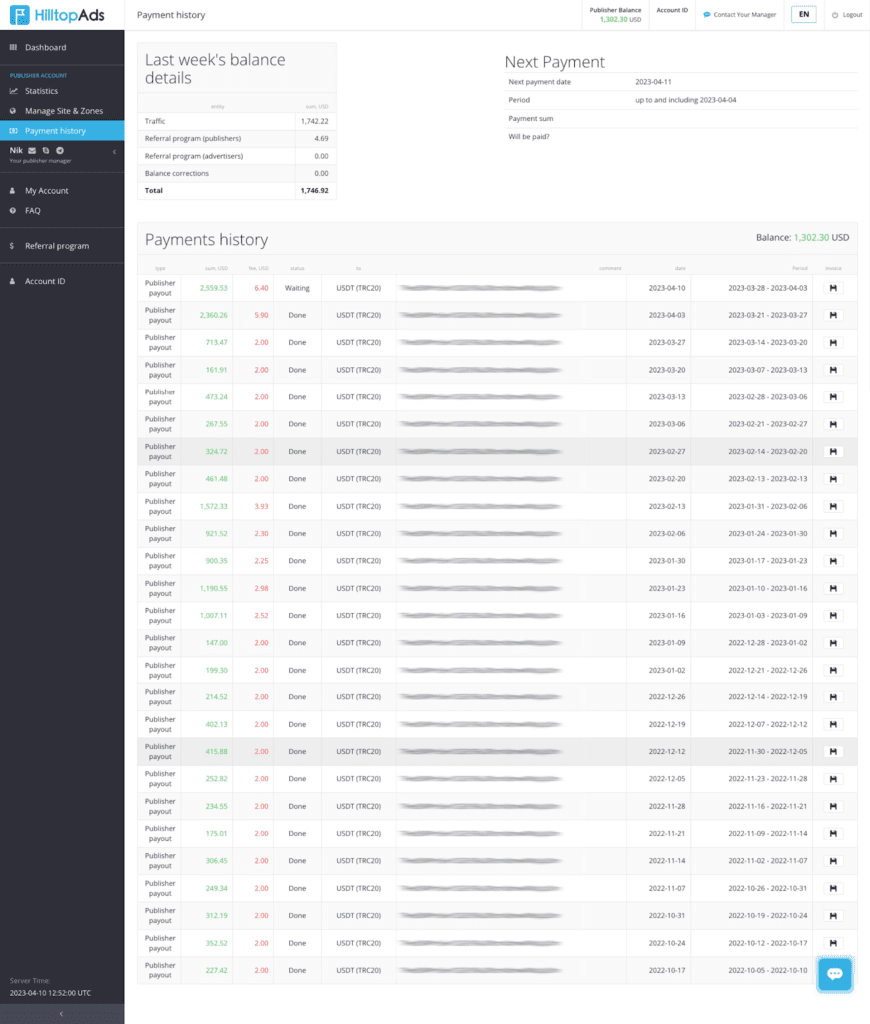Viewport: 870px width, 1024px height.
Task: Click the Account ID header field
Action: tap(671, 13)
